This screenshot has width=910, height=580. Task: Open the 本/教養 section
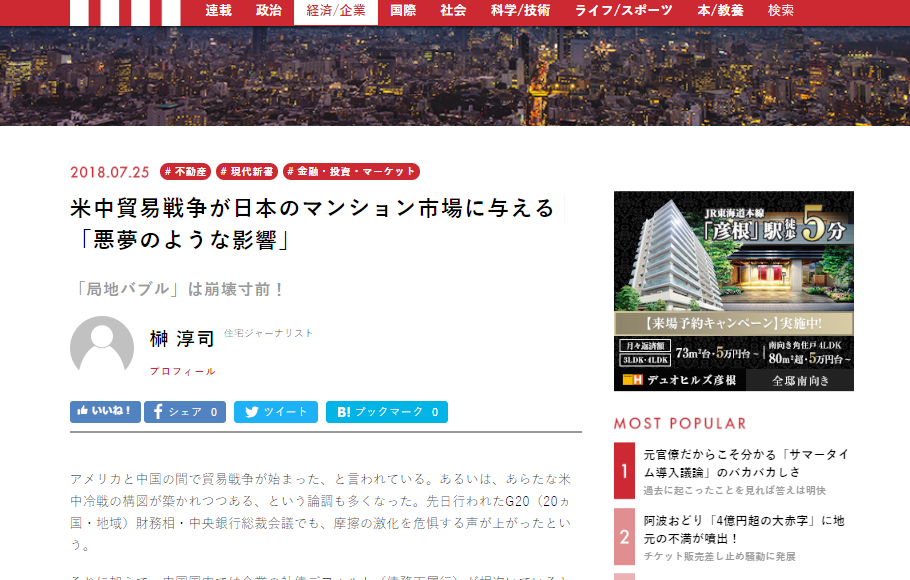pyautogui.click(x=720, y=11)
